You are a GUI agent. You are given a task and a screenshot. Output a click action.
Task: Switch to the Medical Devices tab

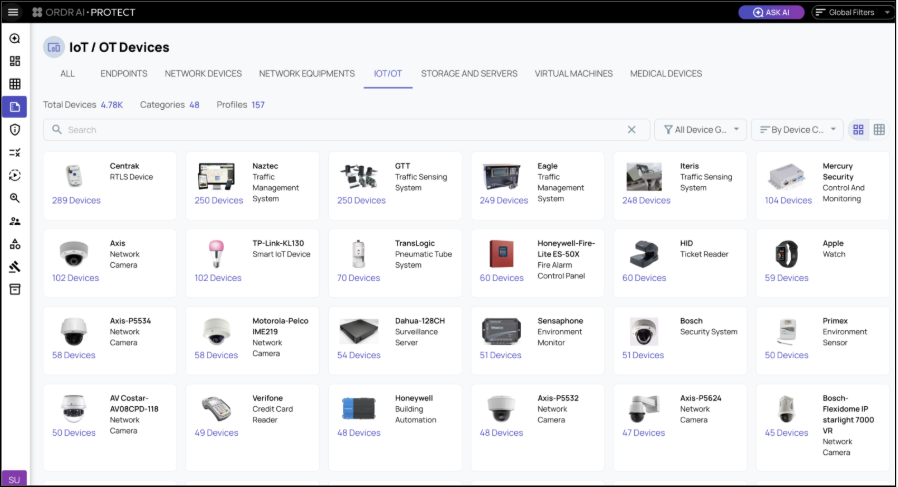(x=665, y=74)
